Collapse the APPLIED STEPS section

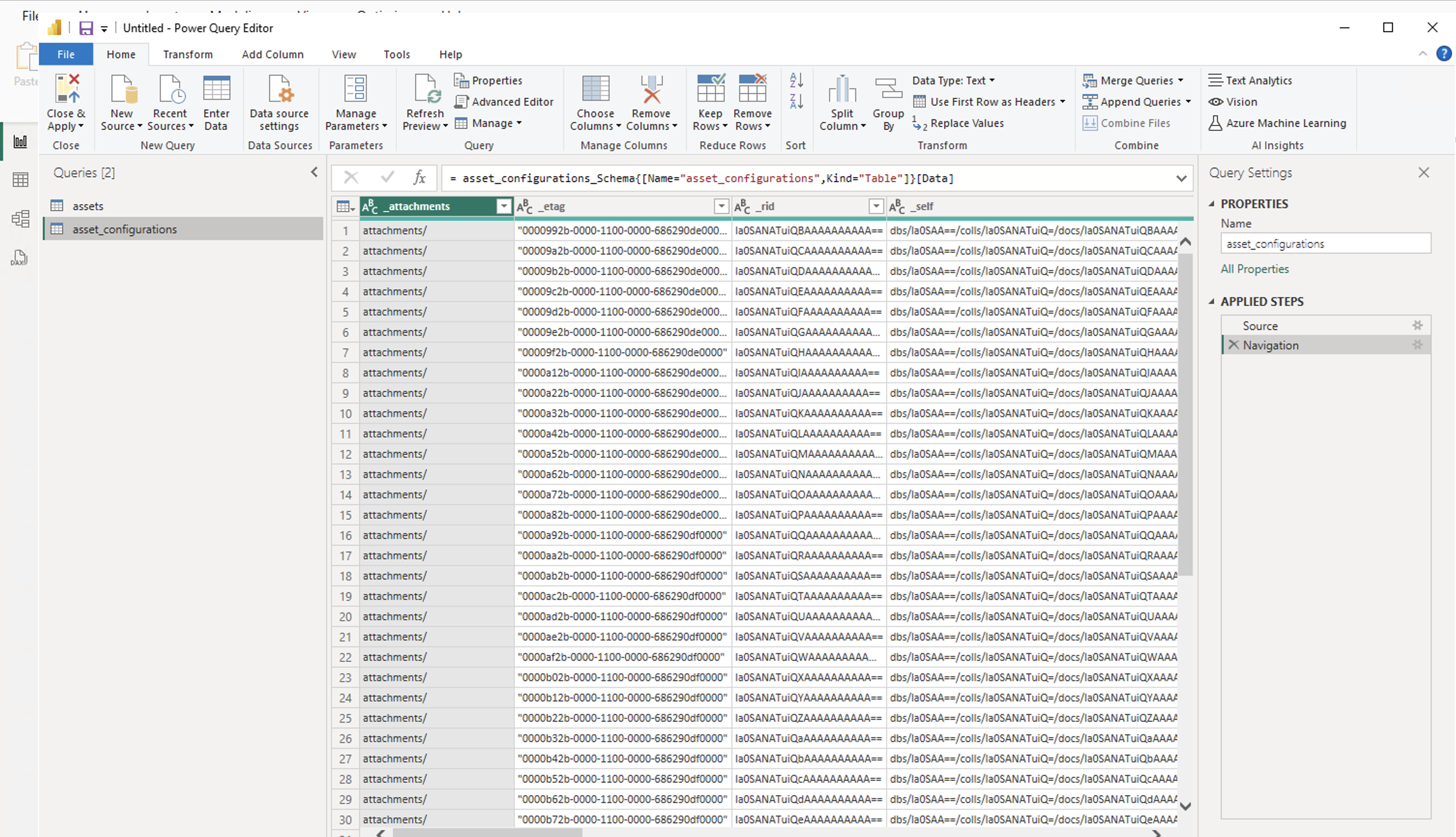[1211, 301]
